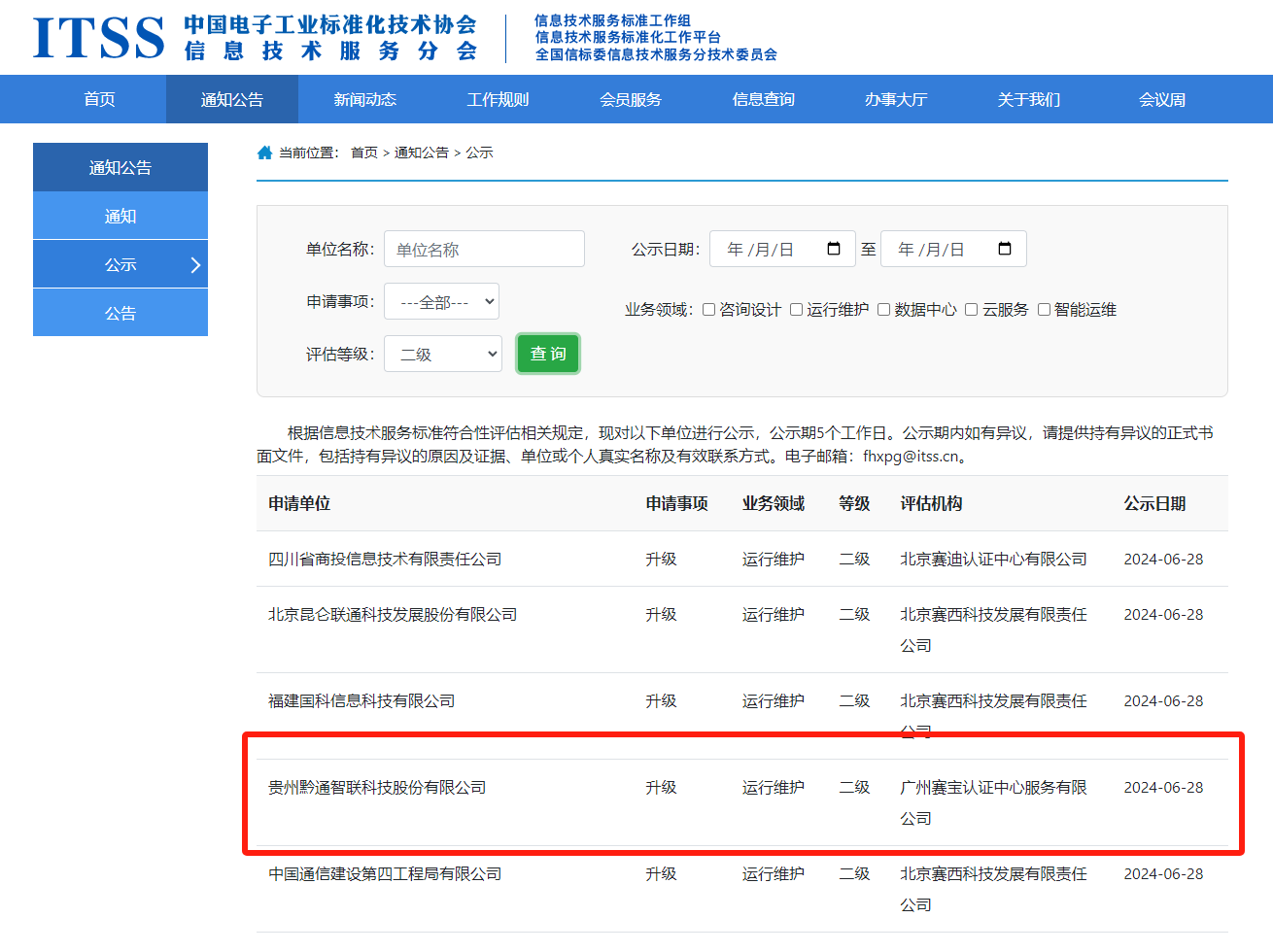Check the 云服务 checkbox
Image resolution: width=1273 pixels, height=952 pixels.
pyautogui.click(x=972, y=310)
